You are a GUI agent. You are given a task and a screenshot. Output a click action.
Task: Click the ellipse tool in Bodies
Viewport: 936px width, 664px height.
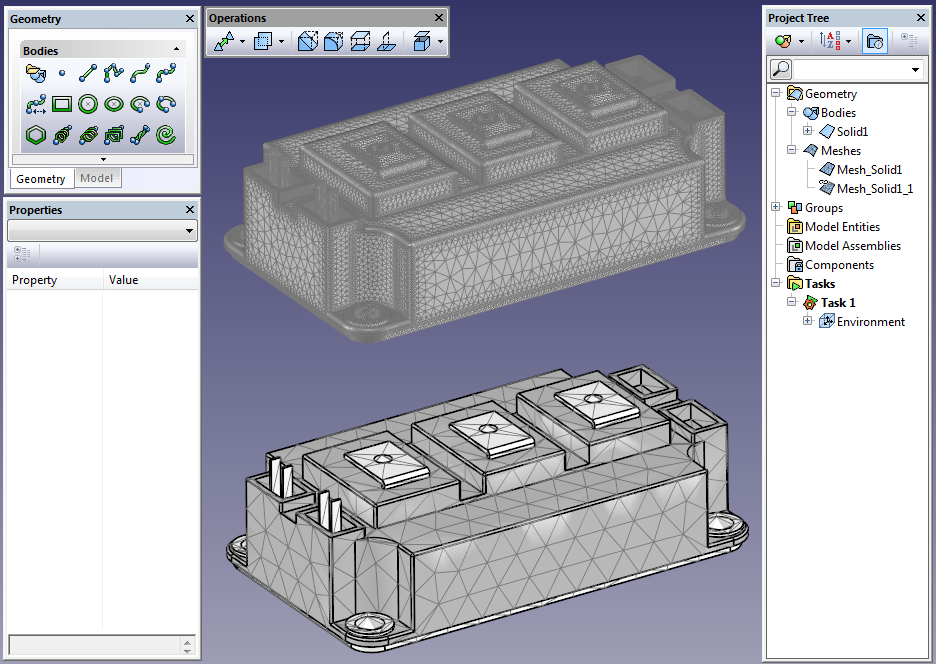point(114,103)
